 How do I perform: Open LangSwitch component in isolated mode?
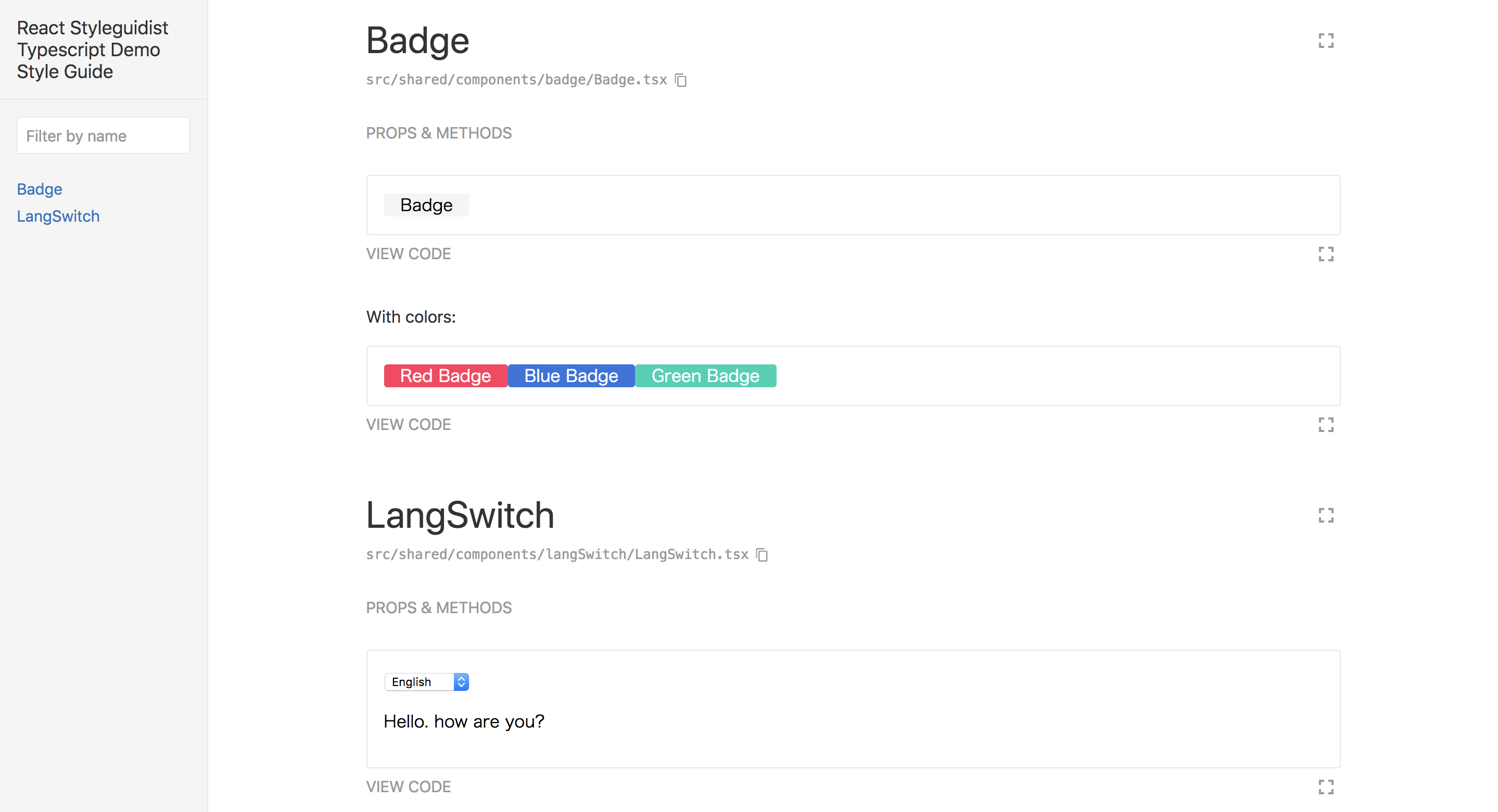click(1325, 515)
